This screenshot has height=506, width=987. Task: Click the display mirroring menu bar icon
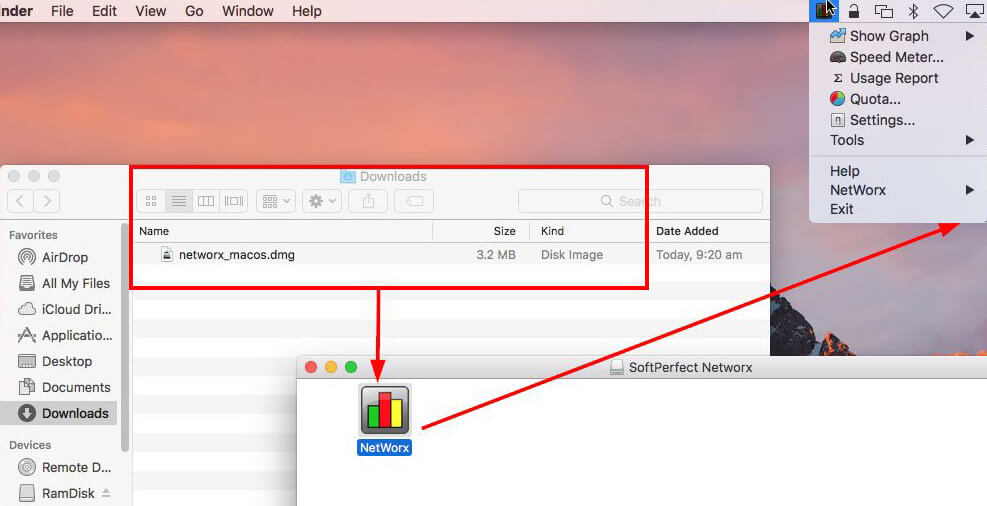(x=884, y=11)
